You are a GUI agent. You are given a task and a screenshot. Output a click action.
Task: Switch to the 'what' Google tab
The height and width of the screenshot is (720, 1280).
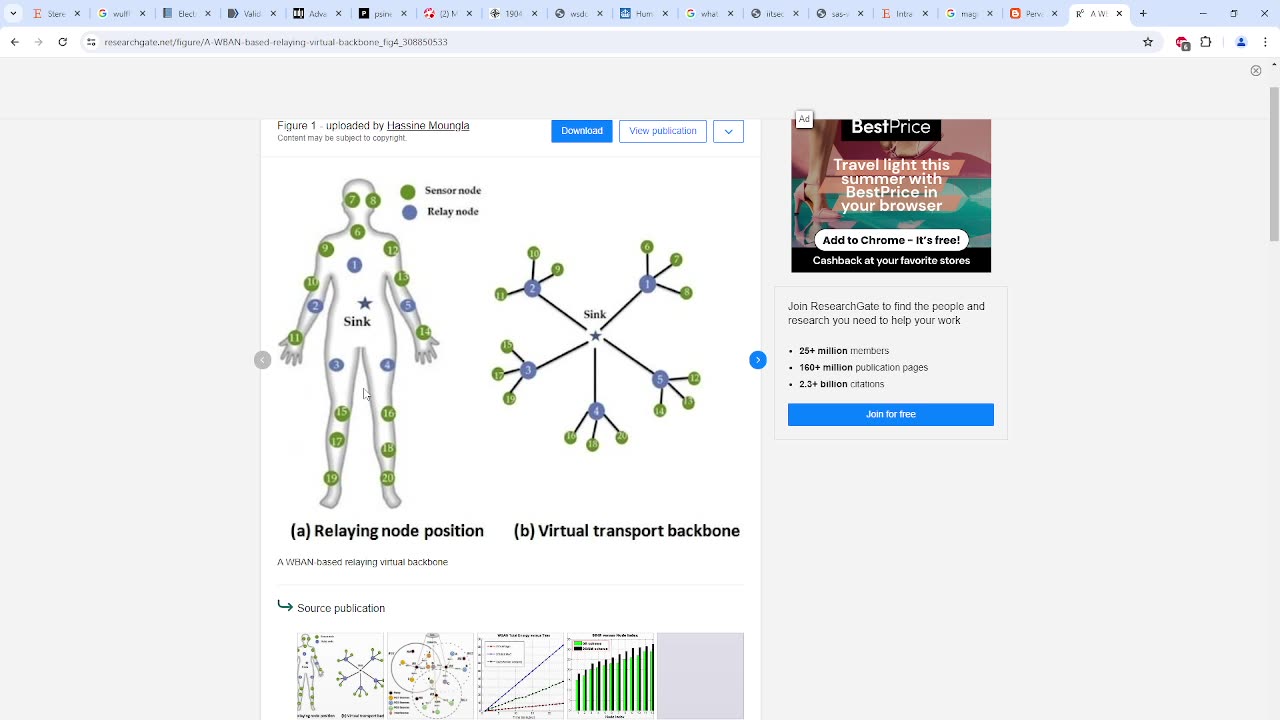(x=706, y=14)
